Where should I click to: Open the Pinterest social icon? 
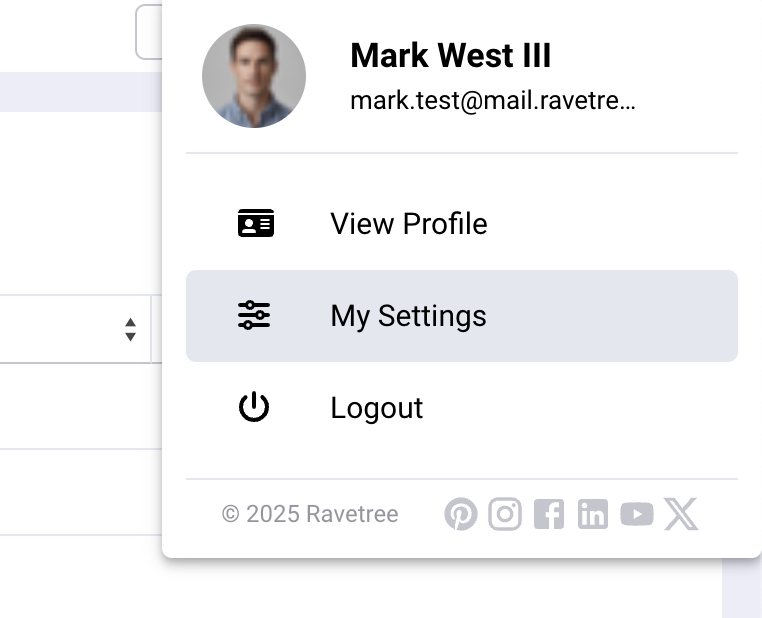[x=460, y=515]
